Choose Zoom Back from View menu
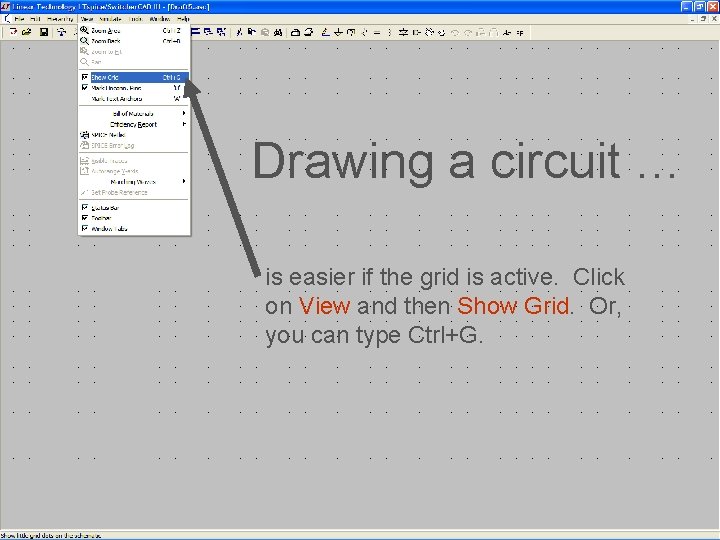The height and width of the screenshot is (540, 720). click(x=134, y=41)
